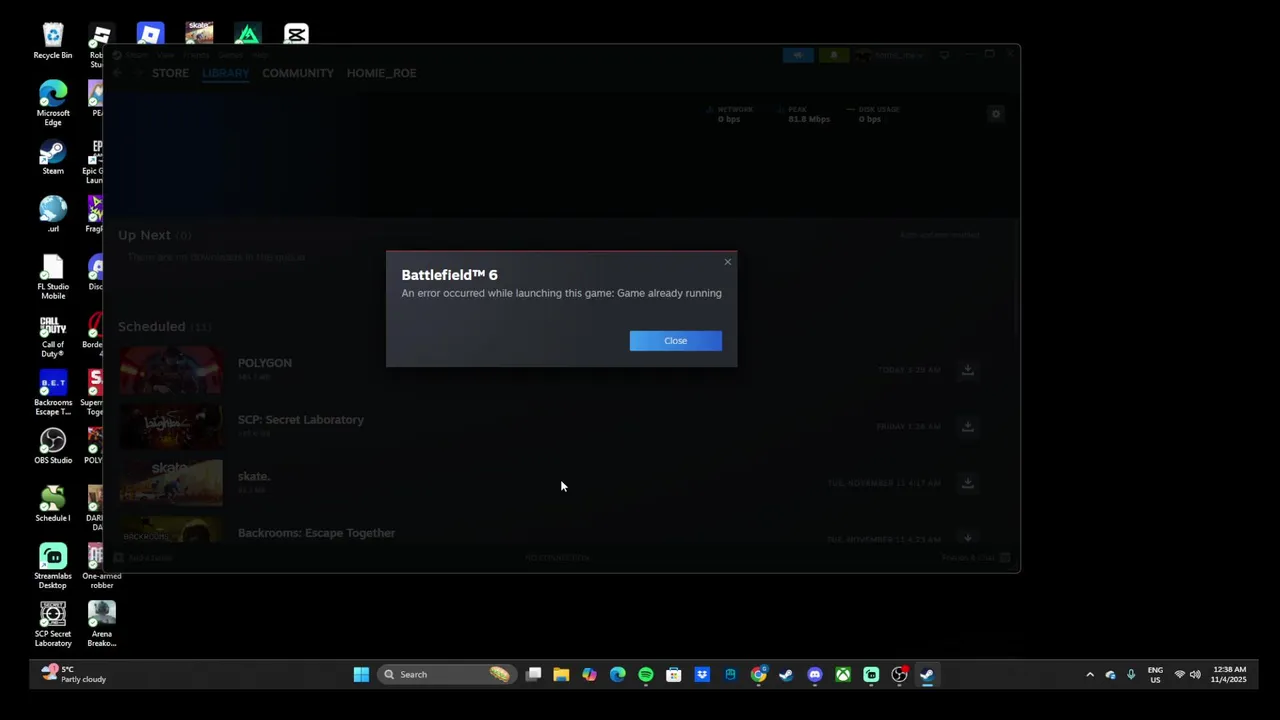Click the Close button in Battlefield 6 dialog
This screenshot has height=720, width=1280.
(675, 341)
